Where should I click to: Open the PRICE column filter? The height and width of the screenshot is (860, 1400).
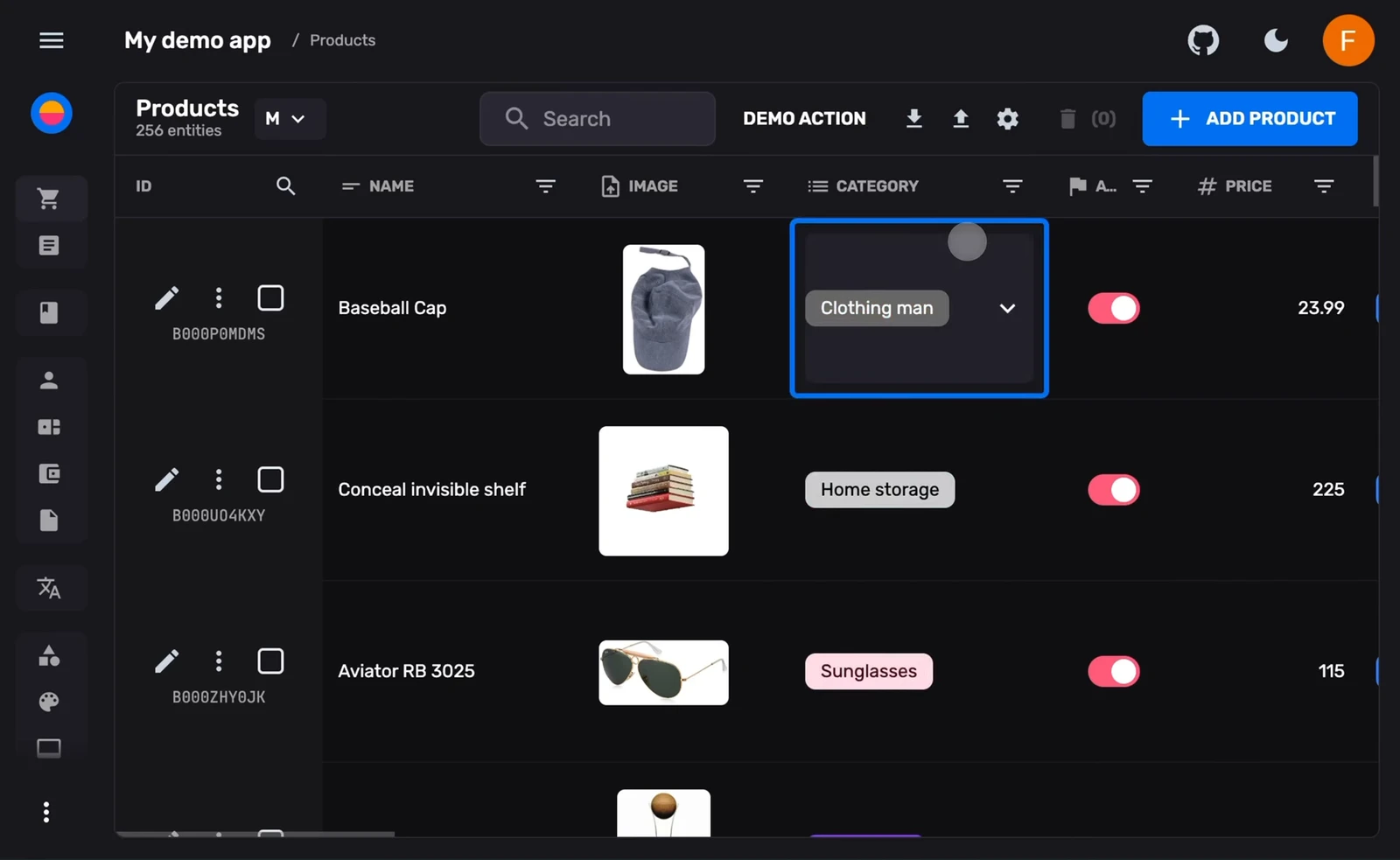pyautogui.click(x=1324, y=185)
